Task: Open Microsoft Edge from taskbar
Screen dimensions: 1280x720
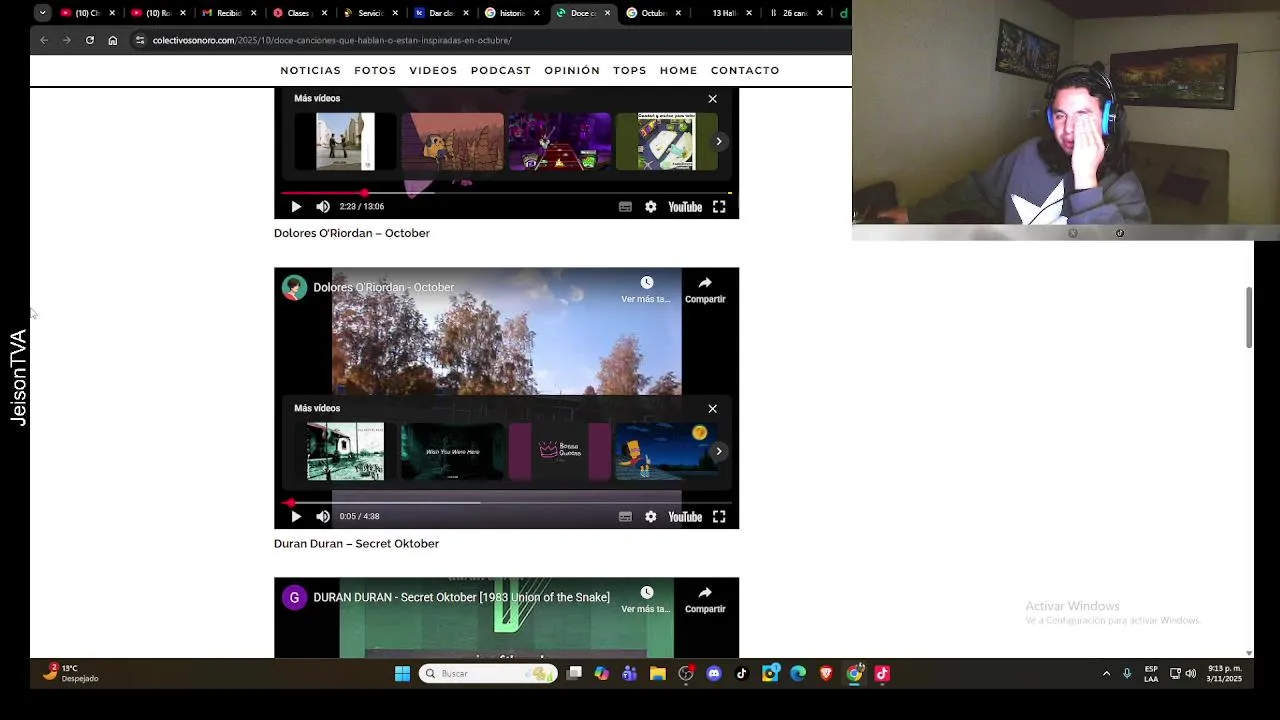Action: [x=798, y=674]
